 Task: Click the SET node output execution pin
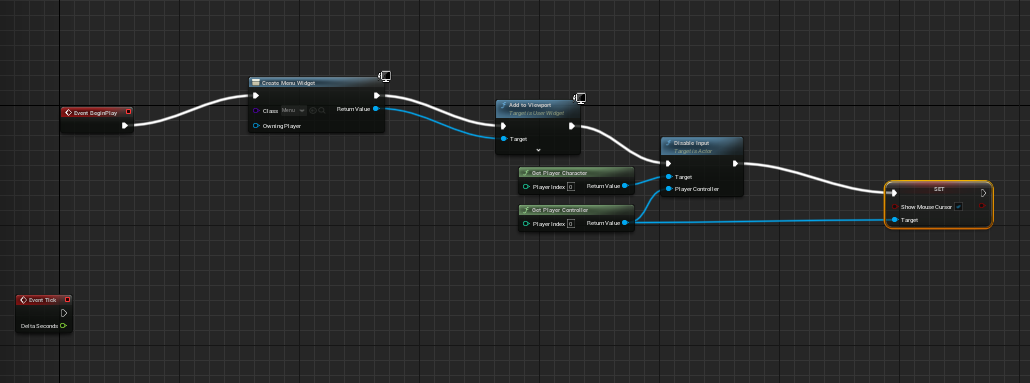point(983,193)
